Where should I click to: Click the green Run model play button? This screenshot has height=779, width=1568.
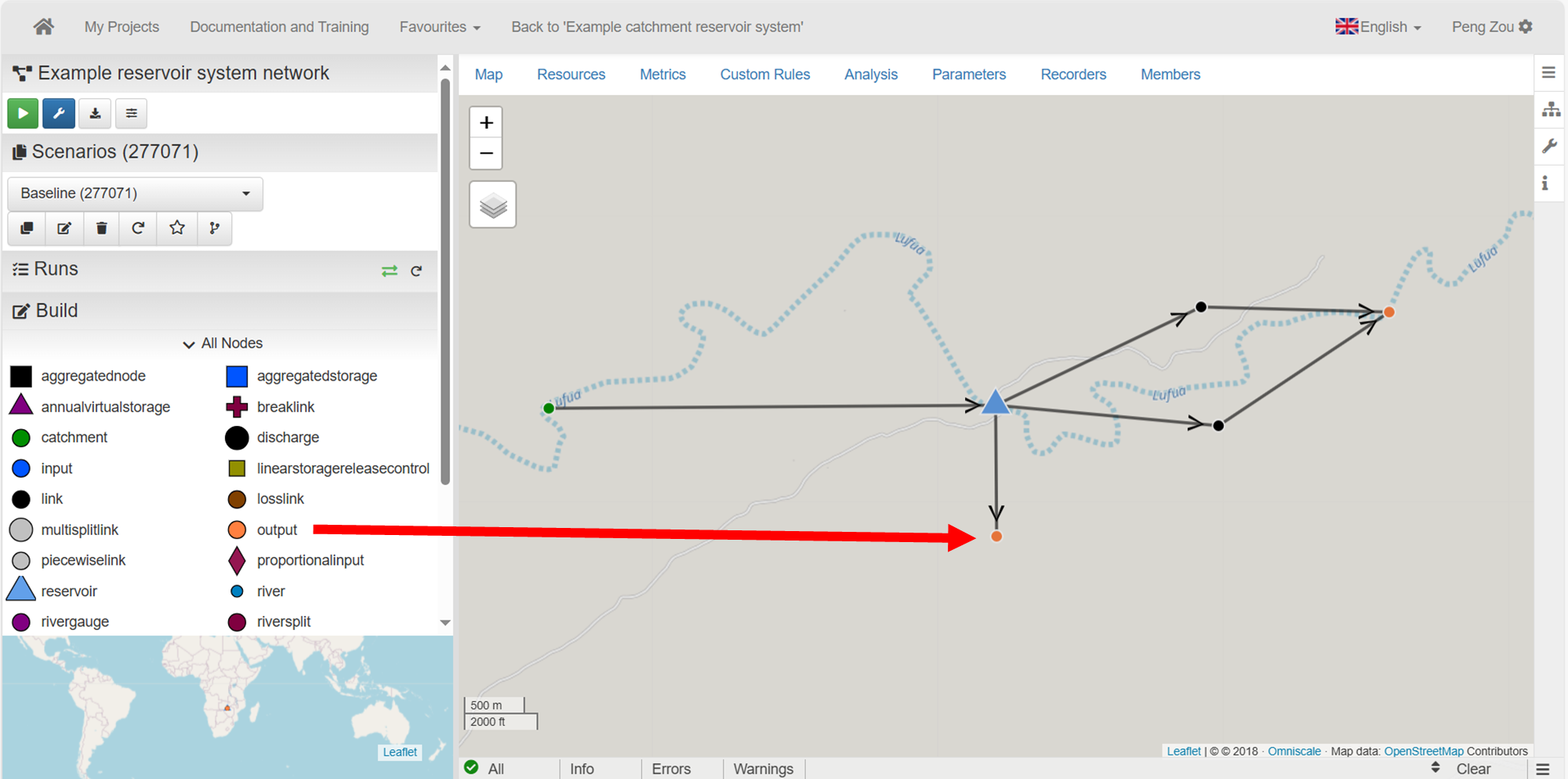pyautogui.click(x=23, y=114)
